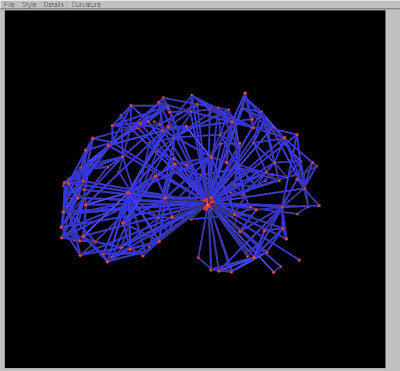Open the Details menu
Viewport: 400px width, 371px height.
(53, 5)
